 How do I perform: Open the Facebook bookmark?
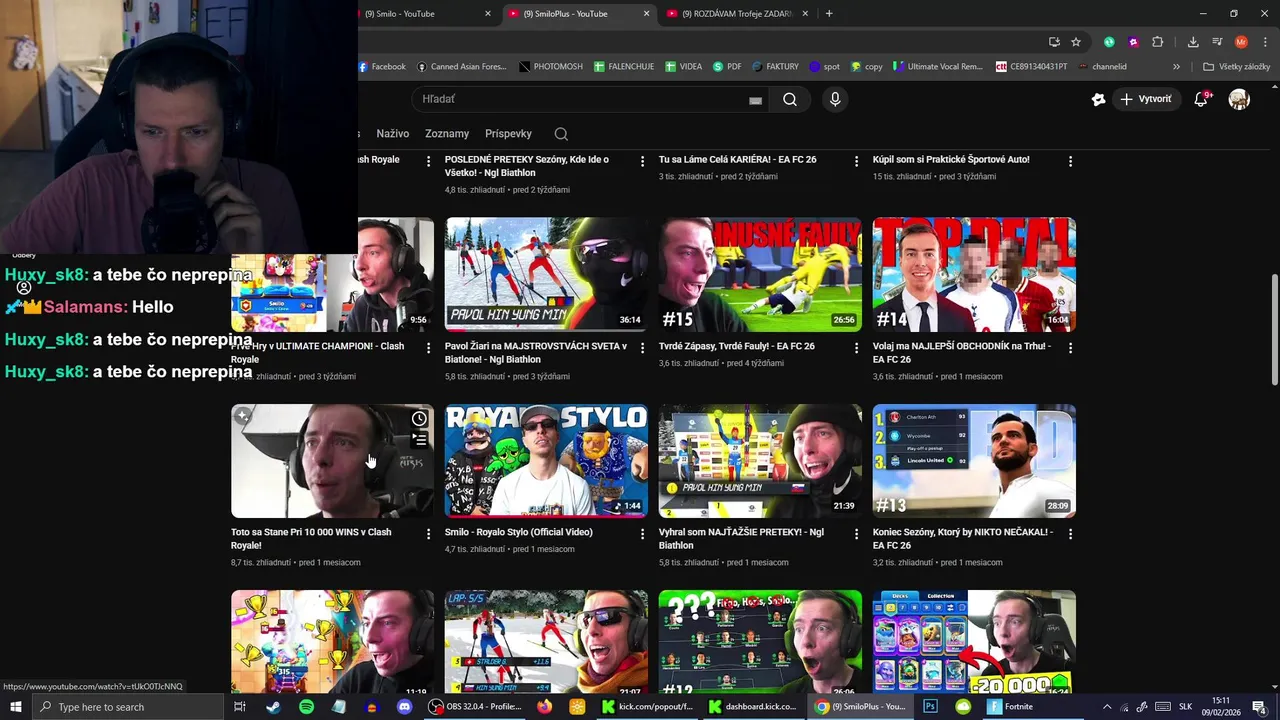click(382, 67)
